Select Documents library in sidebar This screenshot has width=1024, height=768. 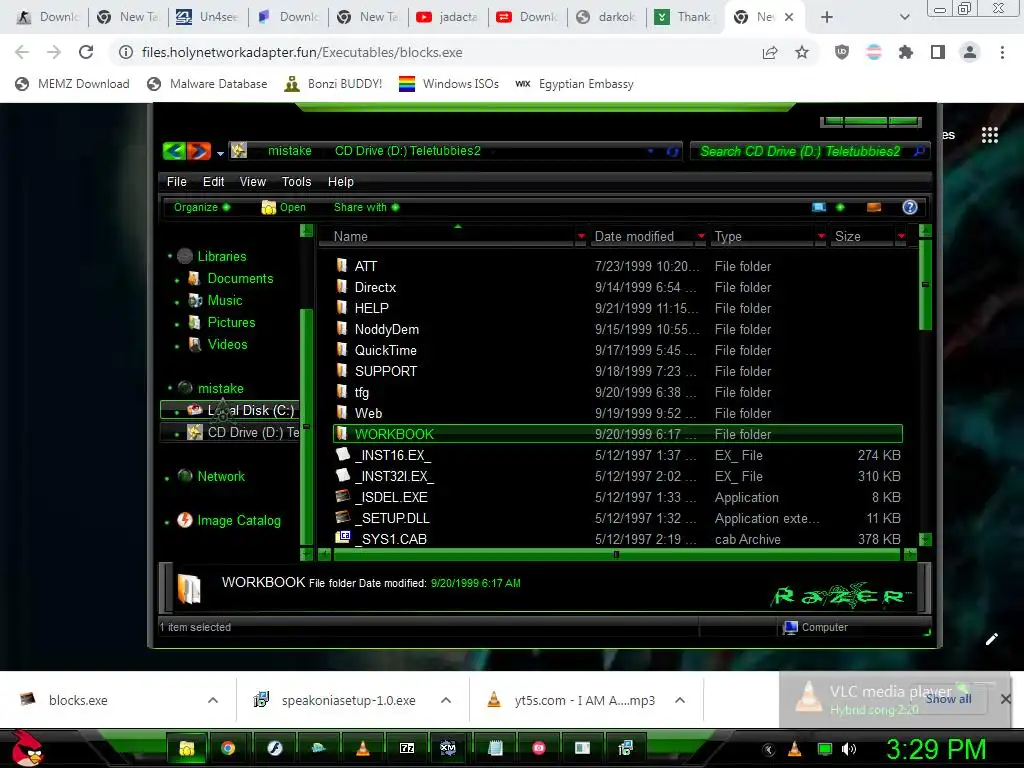click(x=240, y=278)
